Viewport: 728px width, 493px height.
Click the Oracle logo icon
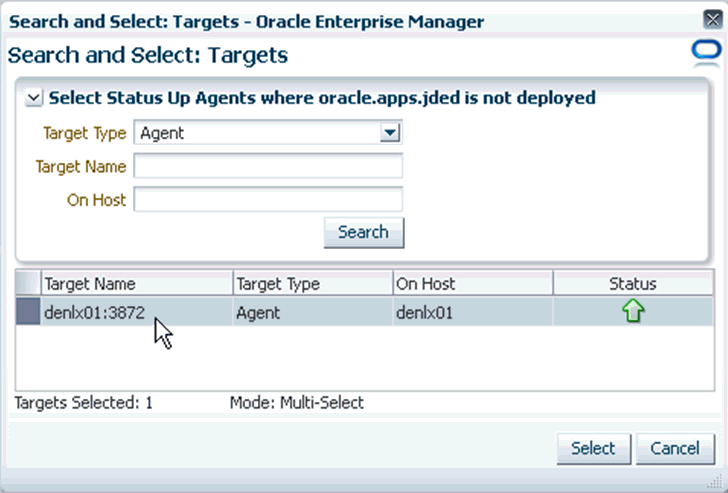click(707, 51)
